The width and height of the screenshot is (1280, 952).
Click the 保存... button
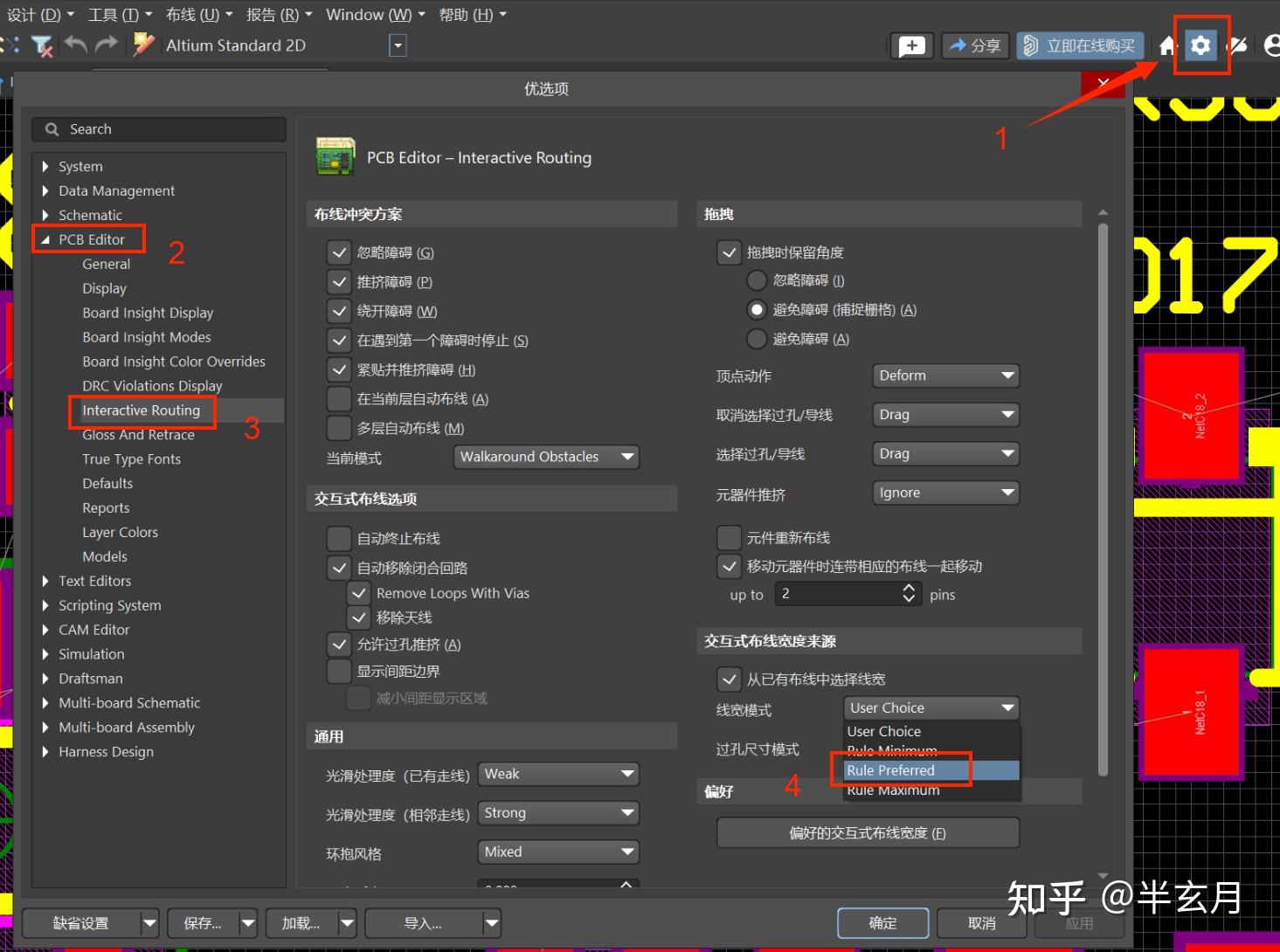pos(203,923)
